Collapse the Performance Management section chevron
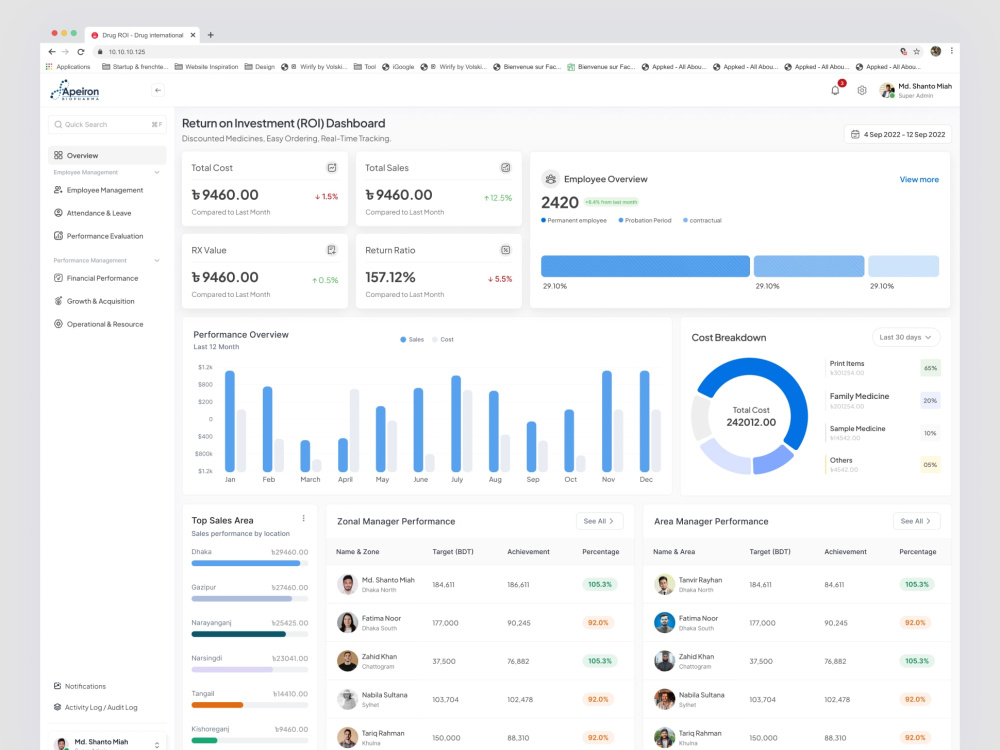The height and width of the screenshot is (750, 1000). (x=157, y=260)
